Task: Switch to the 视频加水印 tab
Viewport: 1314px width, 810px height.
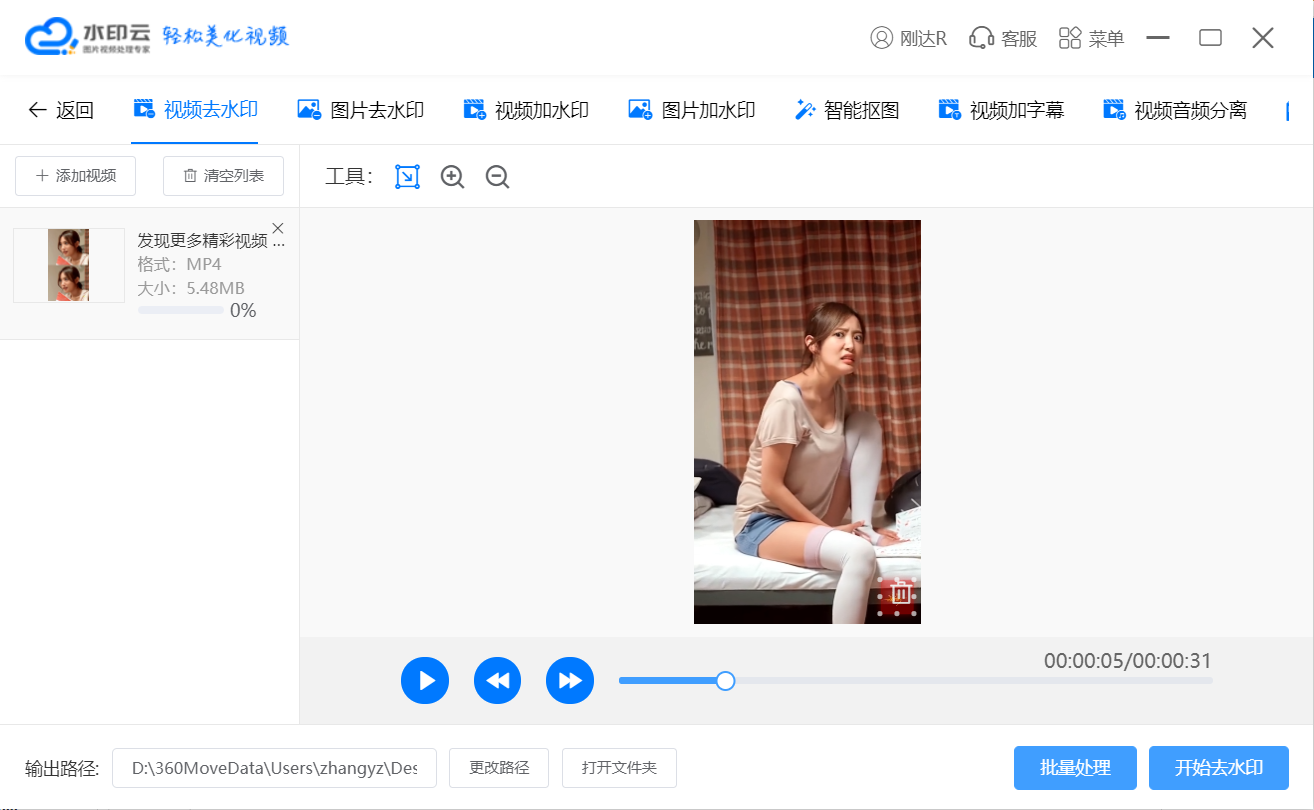Action: [526, 110]
